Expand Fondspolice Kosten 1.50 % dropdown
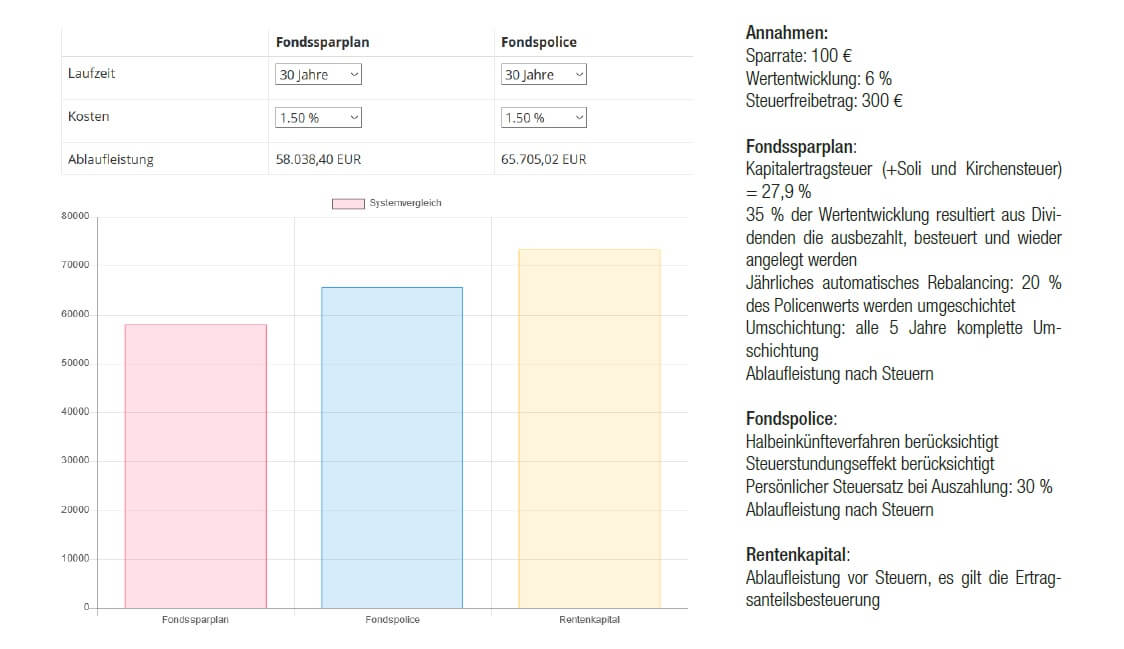This screenshot has width=1124, height=649. pos(543,118)
